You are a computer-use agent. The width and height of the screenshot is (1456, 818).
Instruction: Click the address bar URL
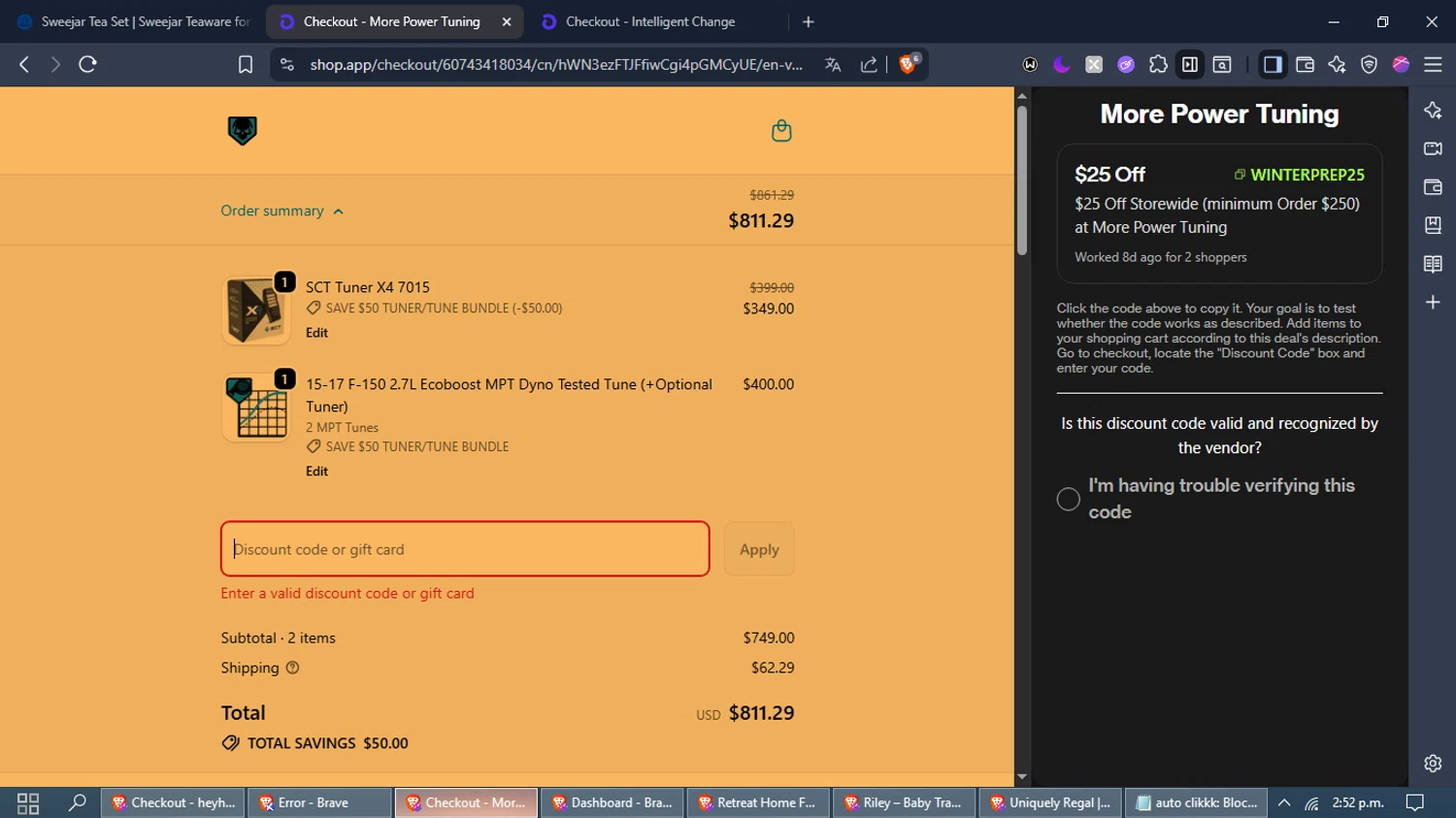click(556, 64)
